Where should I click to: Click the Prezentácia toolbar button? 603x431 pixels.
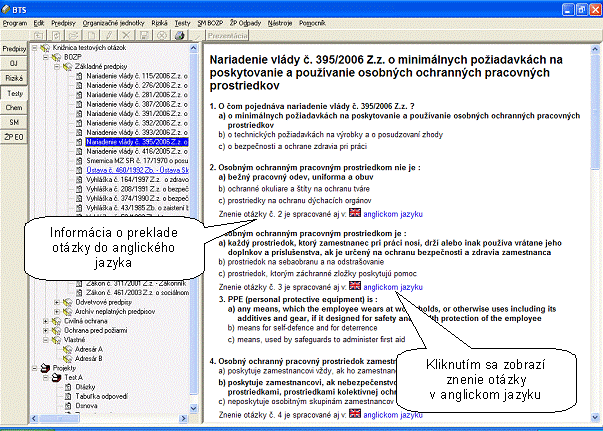[227, 35]
